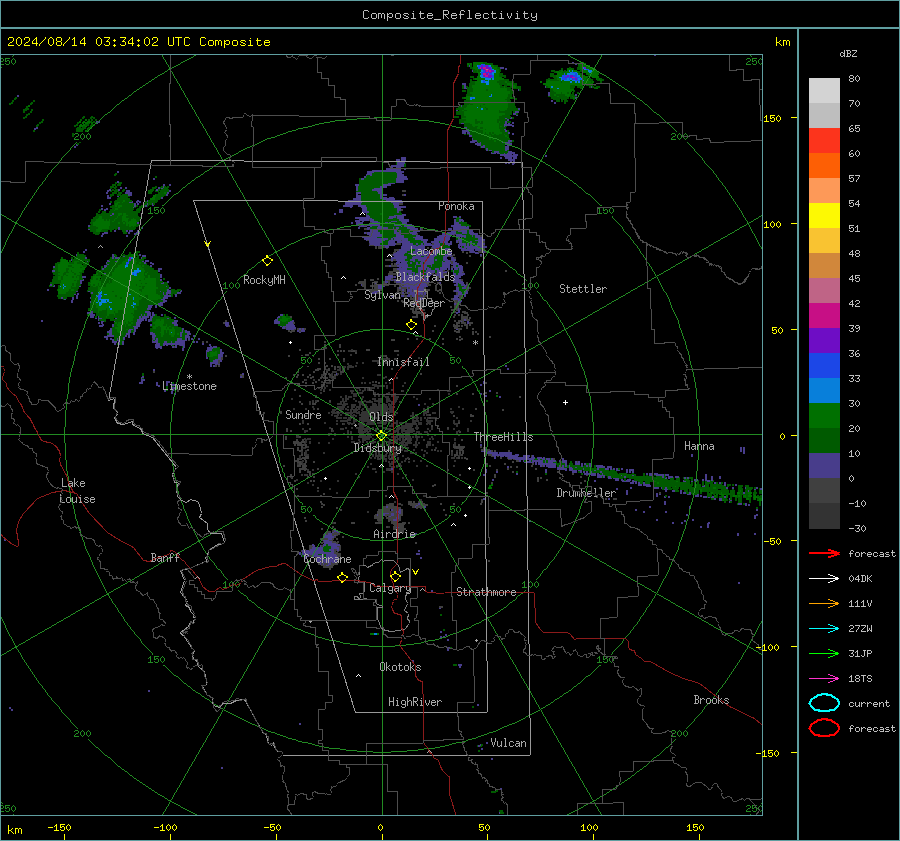This screenshot has width=900, height=841.
Task: Click the Cochrane city label
Action: click(327, 559)
